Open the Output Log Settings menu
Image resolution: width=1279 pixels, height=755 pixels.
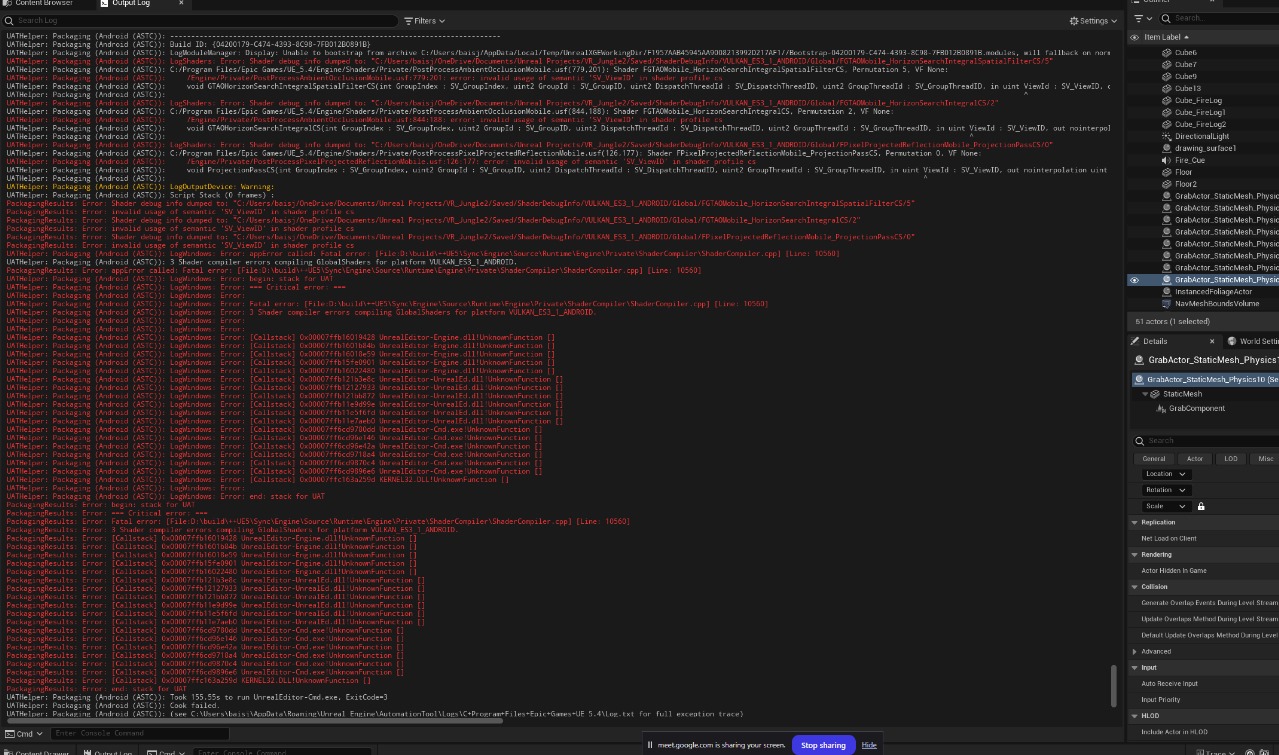coord(1093,20)
